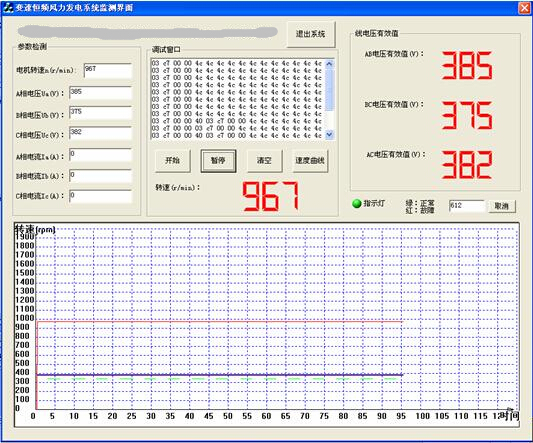Click the debug window scroll down arrow
Viewport: 533px width, 443px height.
329,135
